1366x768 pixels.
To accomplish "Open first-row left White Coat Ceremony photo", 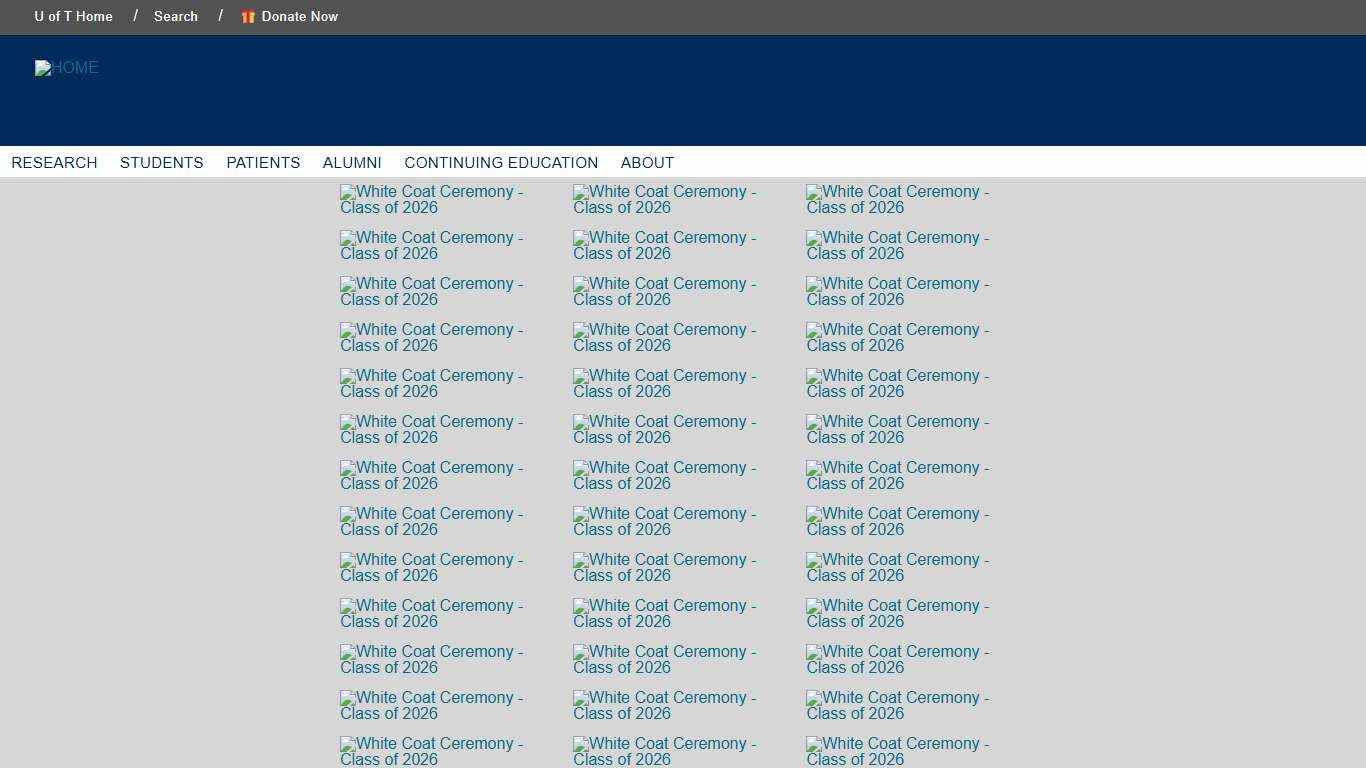I will (x=431, y=200).
